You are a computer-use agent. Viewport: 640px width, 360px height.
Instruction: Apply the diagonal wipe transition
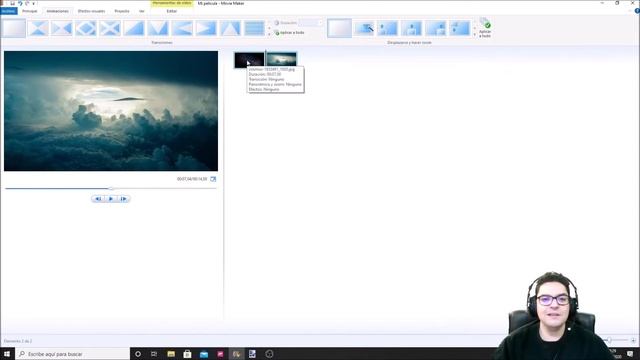point(134,28)
